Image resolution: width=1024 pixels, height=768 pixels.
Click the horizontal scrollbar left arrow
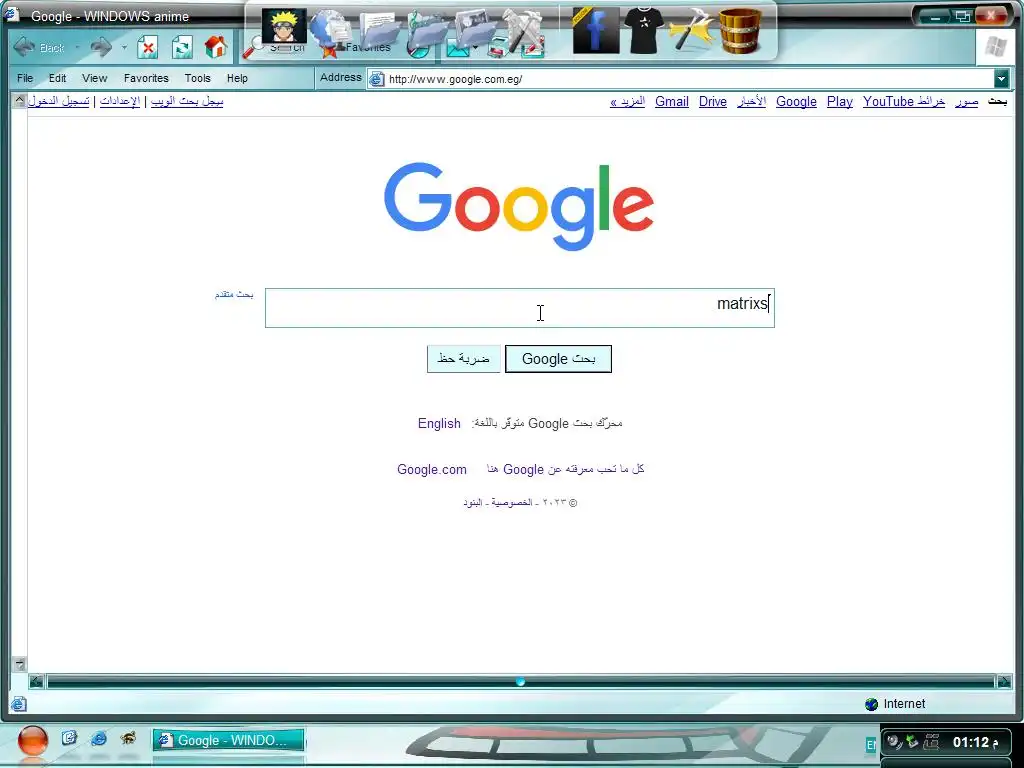(37, 682)
